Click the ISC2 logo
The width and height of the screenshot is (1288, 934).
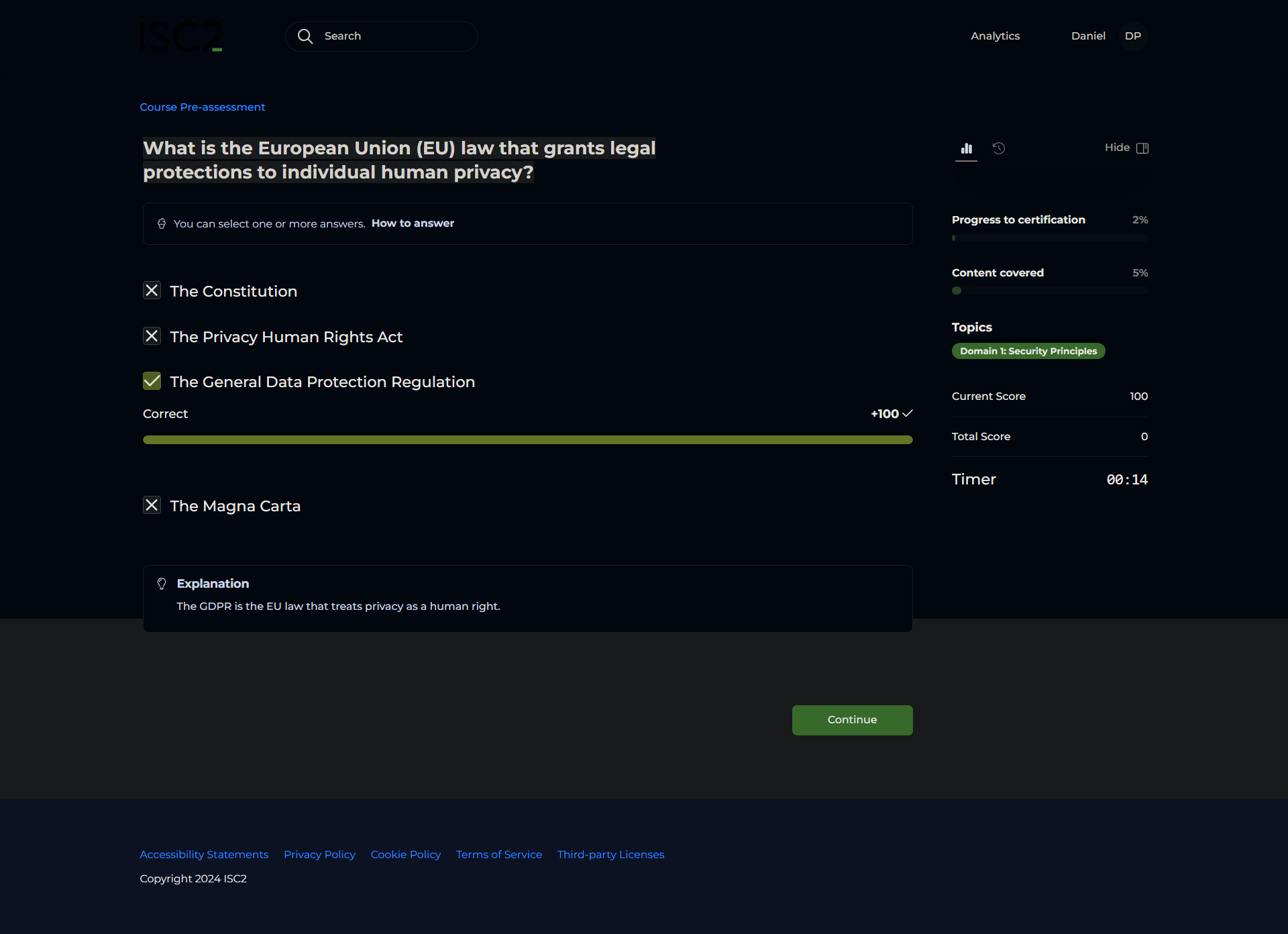pos(180,37)
